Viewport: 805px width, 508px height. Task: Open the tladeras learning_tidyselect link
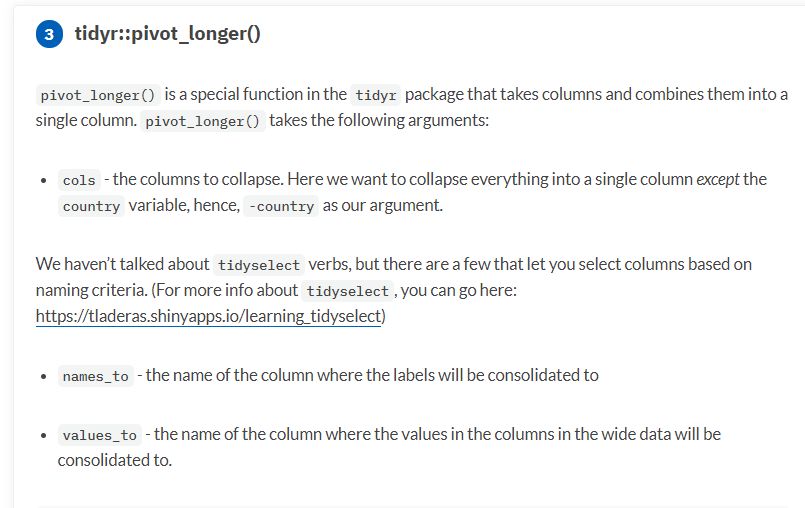pos(208,316)
